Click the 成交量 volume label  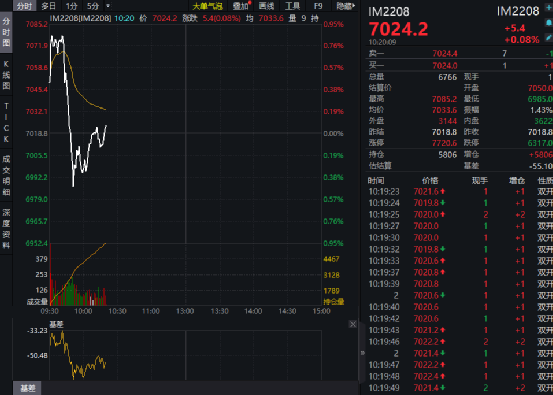tap(37, 302)
